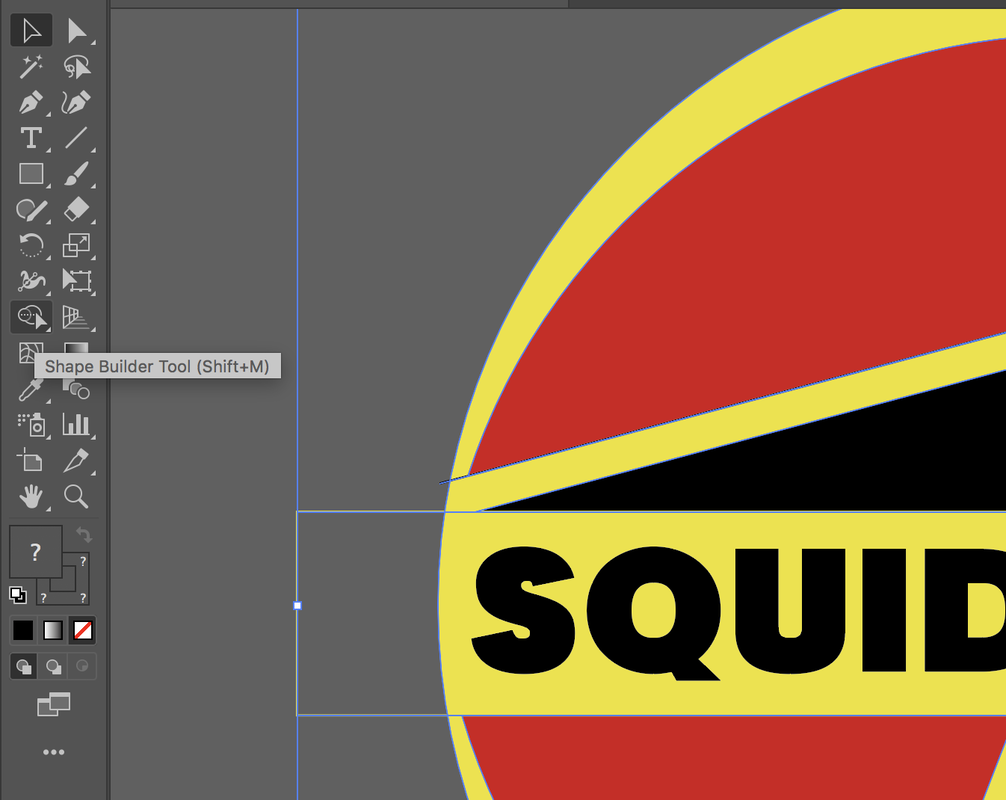Click the SQUID text on the artwork
This screenshot has width=1006, height=800.
point(738,613)
